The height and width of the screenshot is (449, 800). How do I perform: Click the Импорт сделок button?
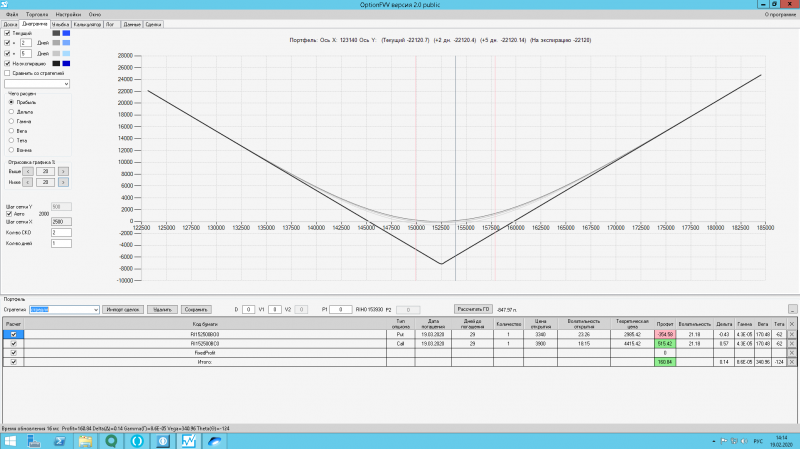click(122, 310)
